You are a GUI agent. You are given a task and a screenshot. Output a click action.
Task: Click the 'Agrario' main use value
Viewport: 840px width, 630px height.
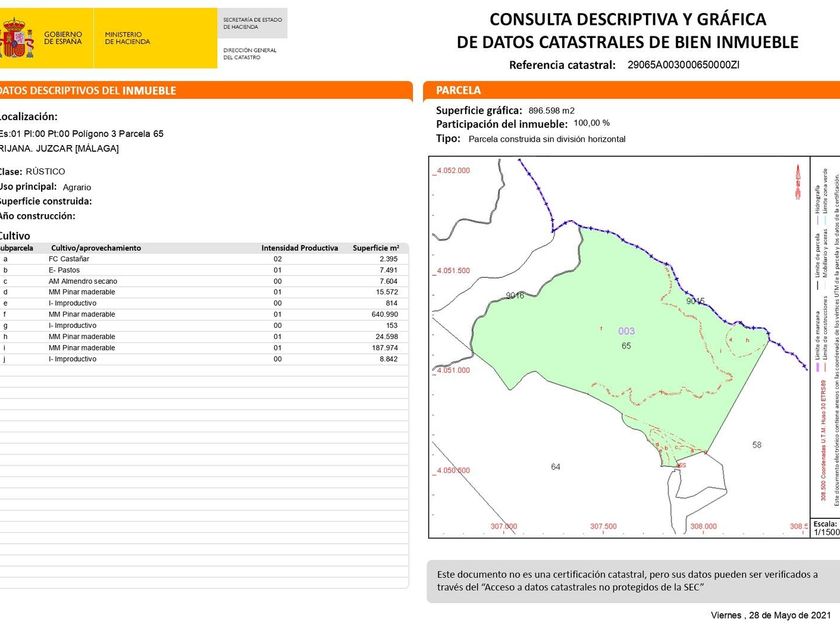tap(77, 187)
